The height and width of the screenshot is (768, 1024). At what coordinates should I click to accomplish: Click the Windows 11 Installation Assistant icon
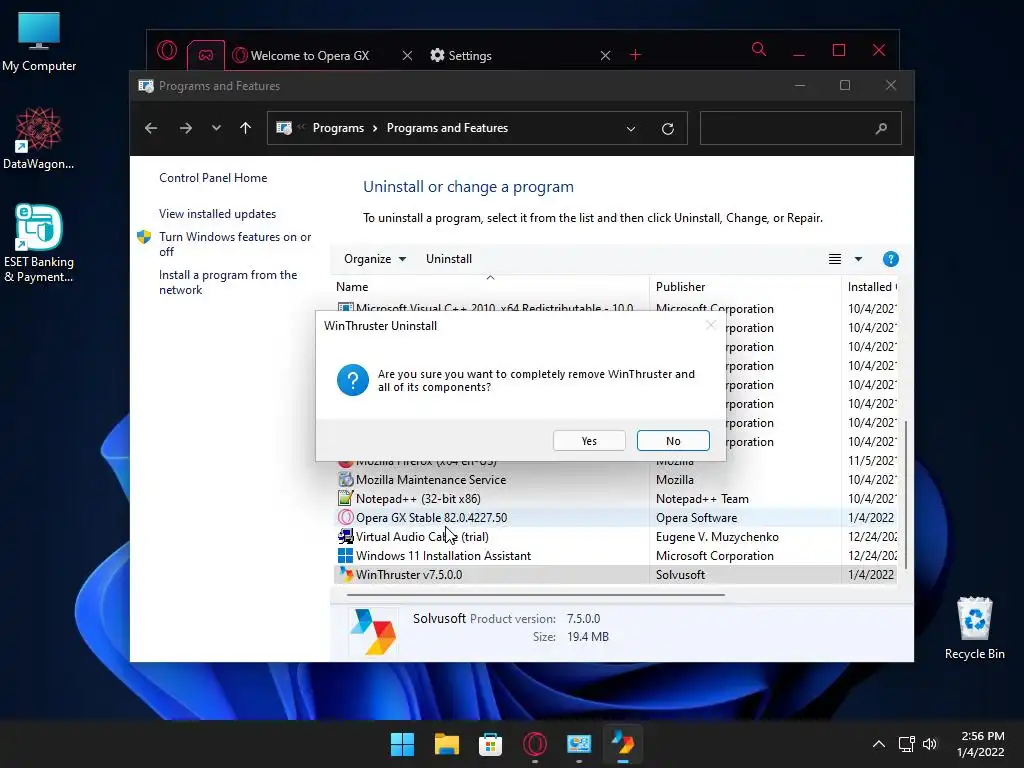[345, 555]
